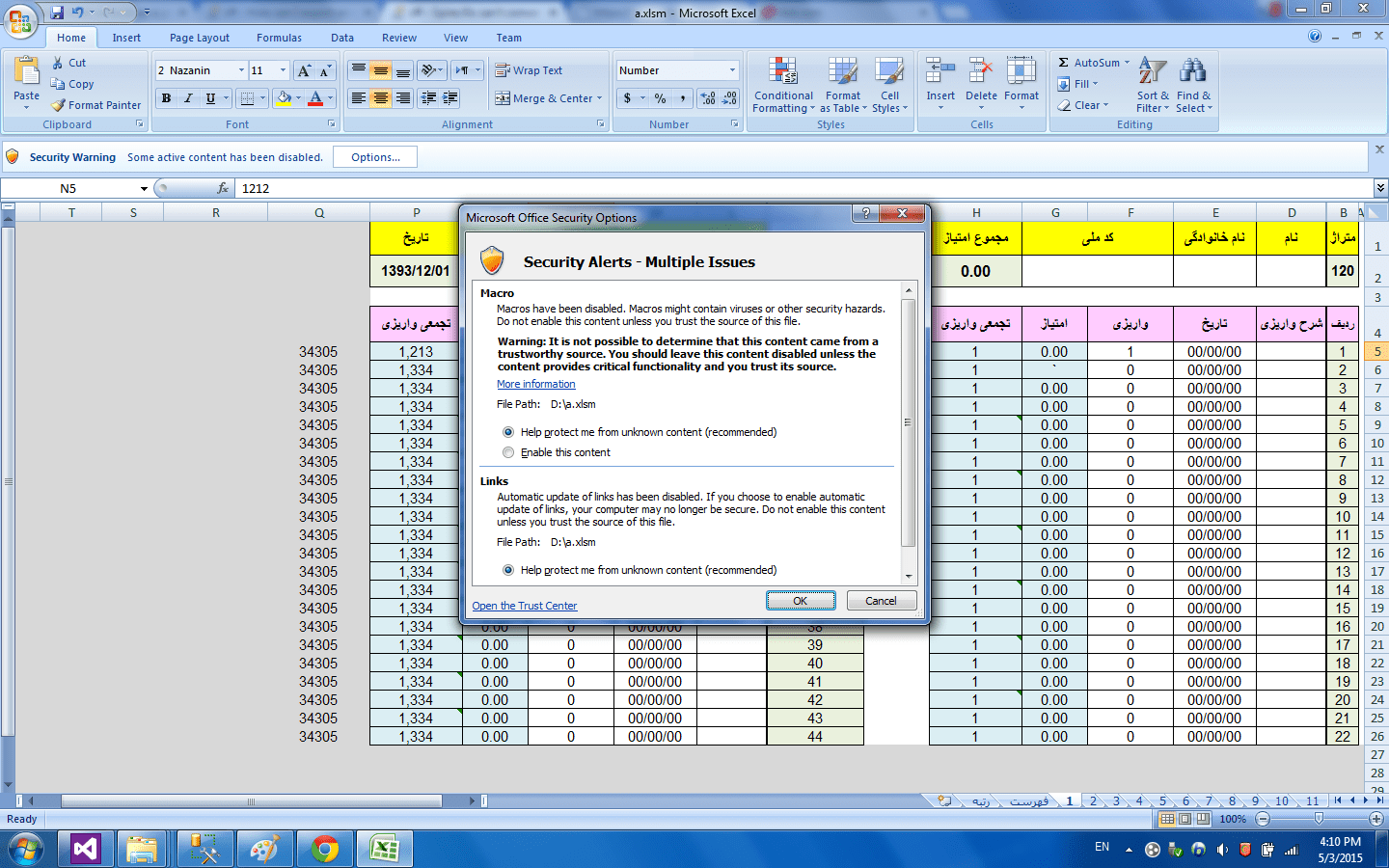Open the Page Layout ribbon tab
Screen dimensions: 1389x868
(200, 38)
